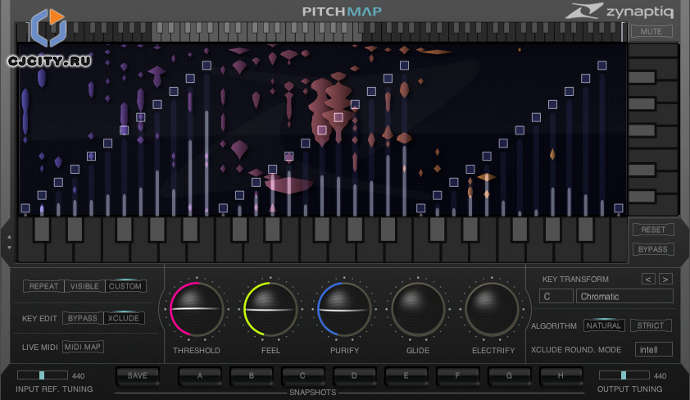Open the Key Transform root note C dropdown
Screen dimensions: 690x400
556,296
